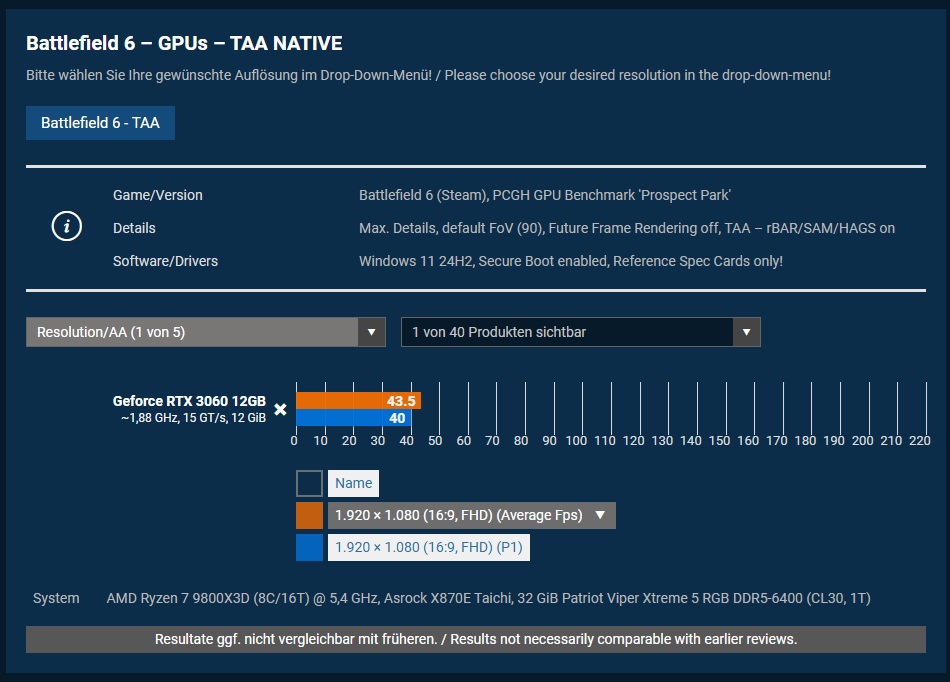Image resolution: width=950 pixels, height=682 pixels.
Task: Click the products visible dropdown arrow
Action: click(746, 332)
